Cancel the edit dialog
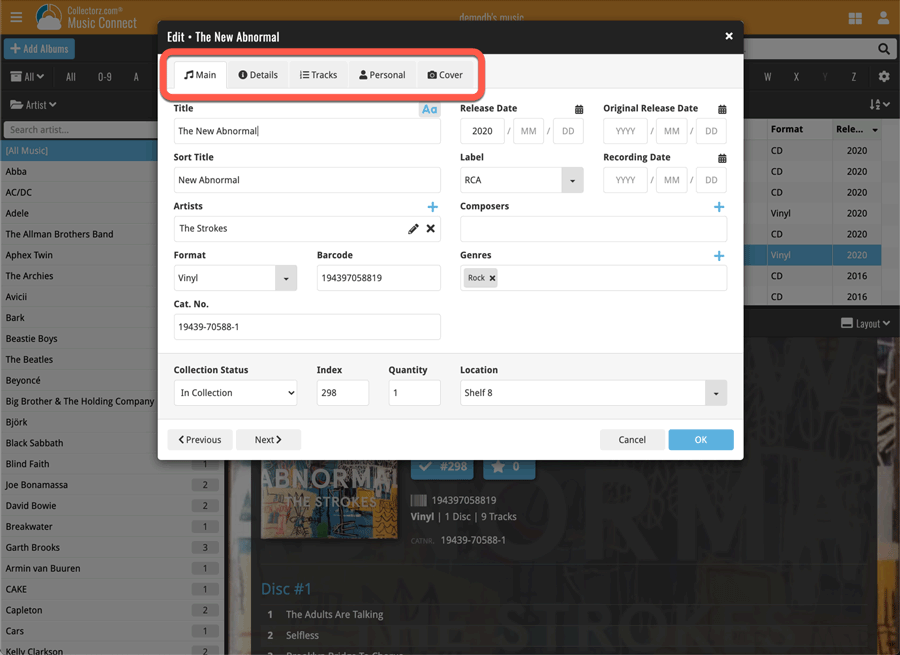The height and width of the screenshot is (655, 900). tap(632, 440)
